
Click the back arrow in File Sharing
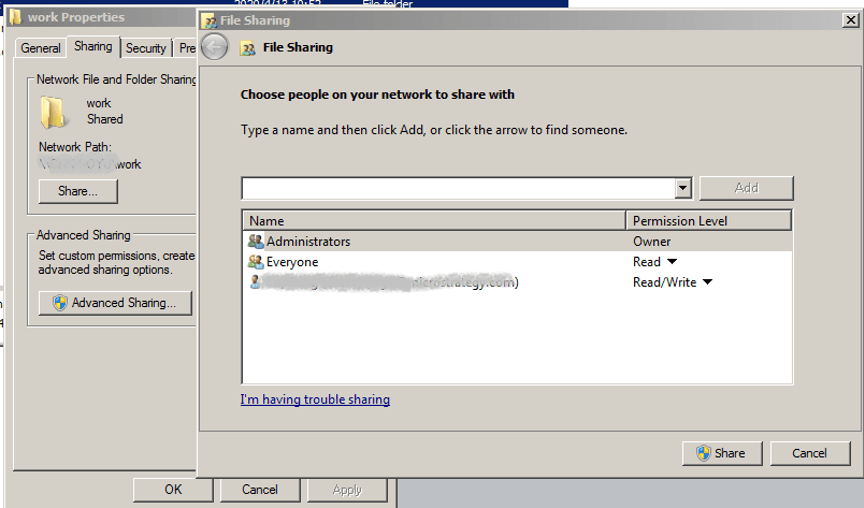coord(214,47)
